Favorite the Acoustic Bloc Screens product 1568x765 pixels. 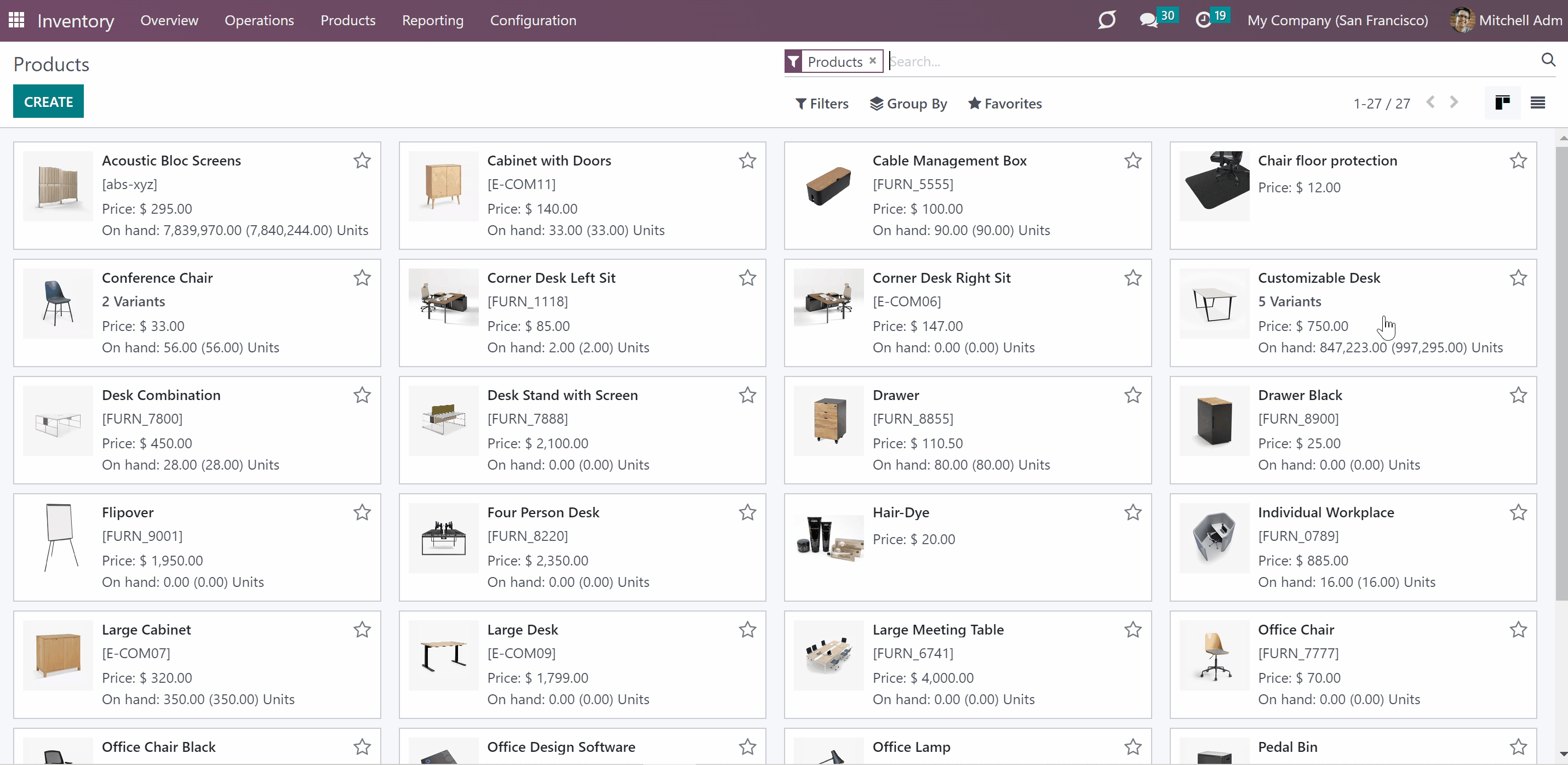pos(362,161)
